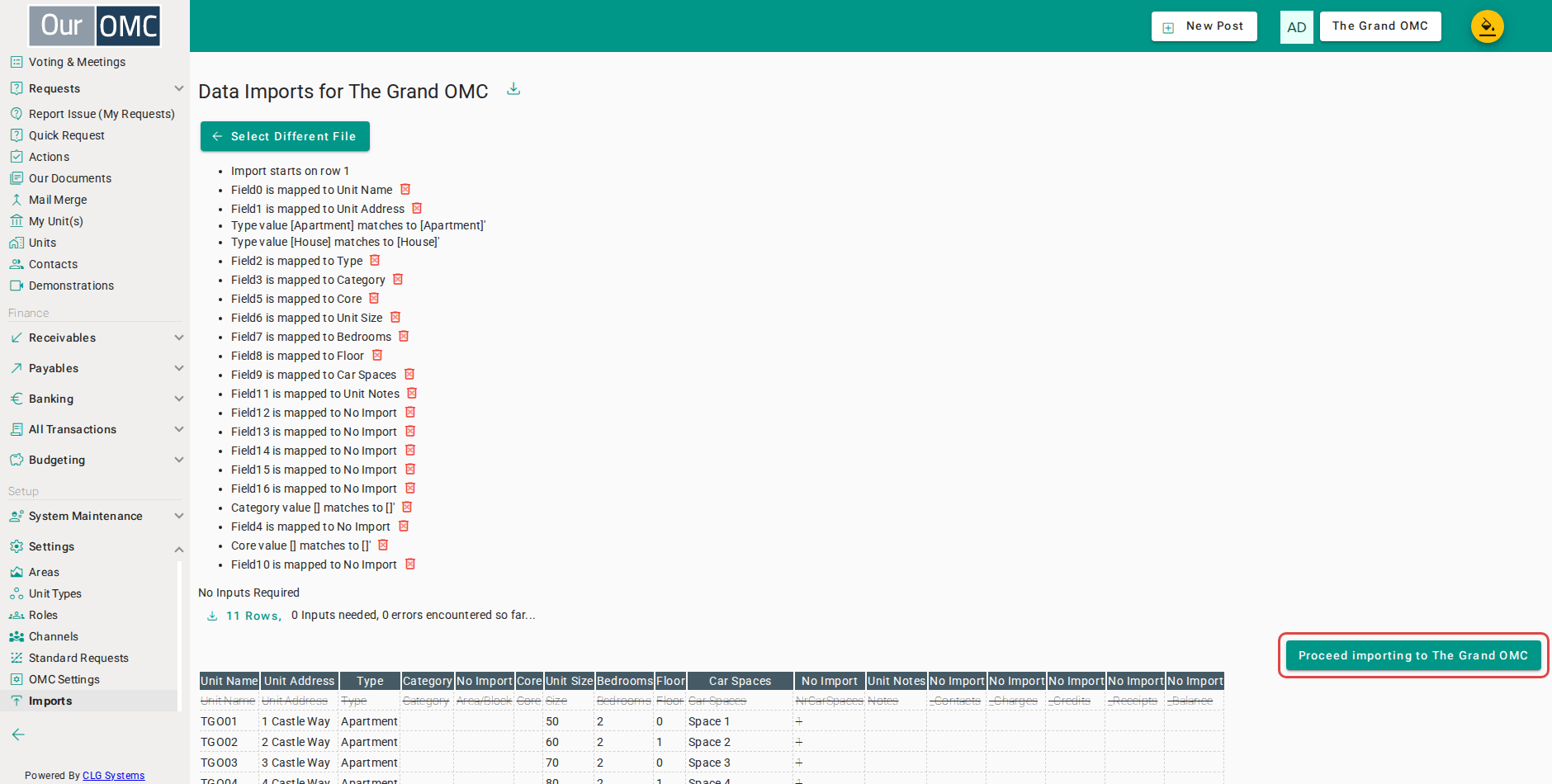Remove the Core value match rule
Image resolution: width=1552 pixels, height=784 pixels.
pyautogui.click(x=383, y=545)
